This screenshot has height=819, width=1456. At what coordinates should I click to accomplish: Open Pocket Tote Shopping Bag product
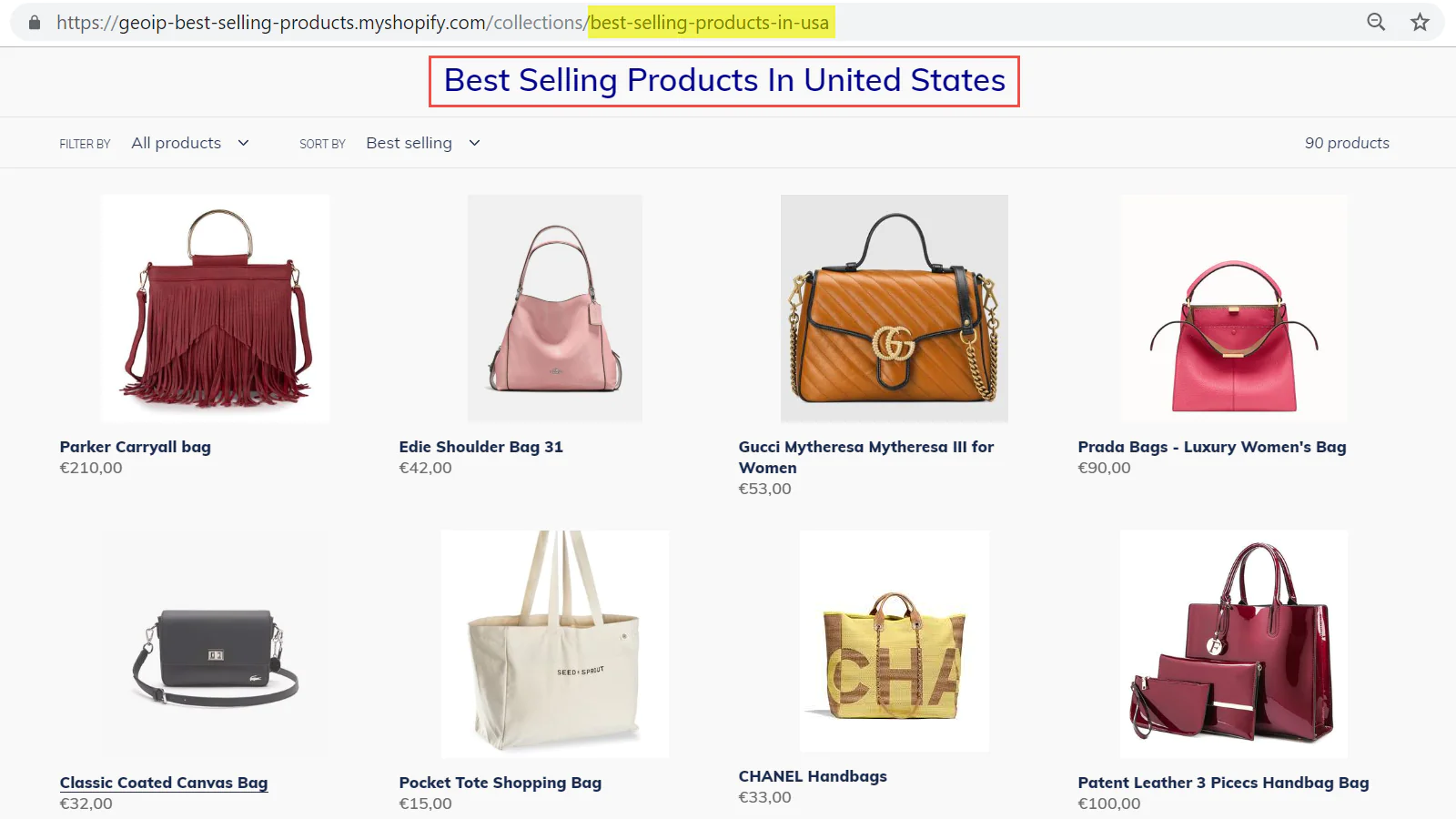[x=500, y=783]
